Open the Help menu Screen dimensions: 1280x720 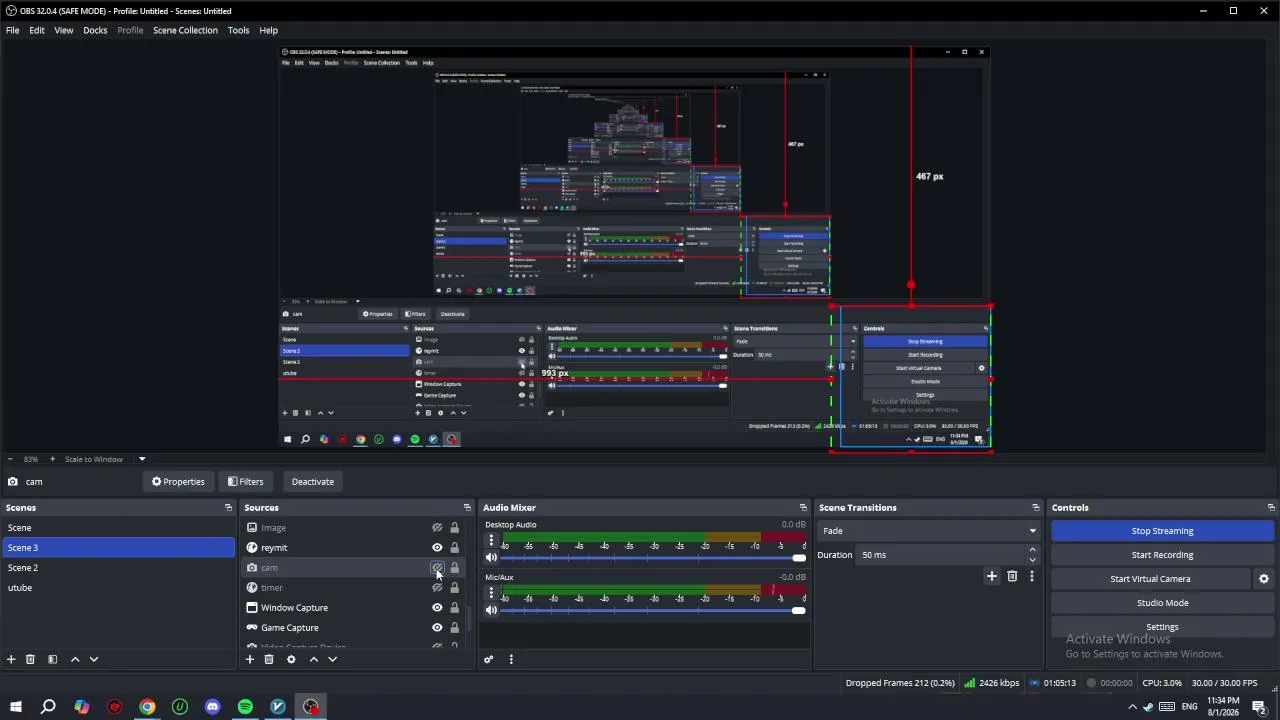269,30
